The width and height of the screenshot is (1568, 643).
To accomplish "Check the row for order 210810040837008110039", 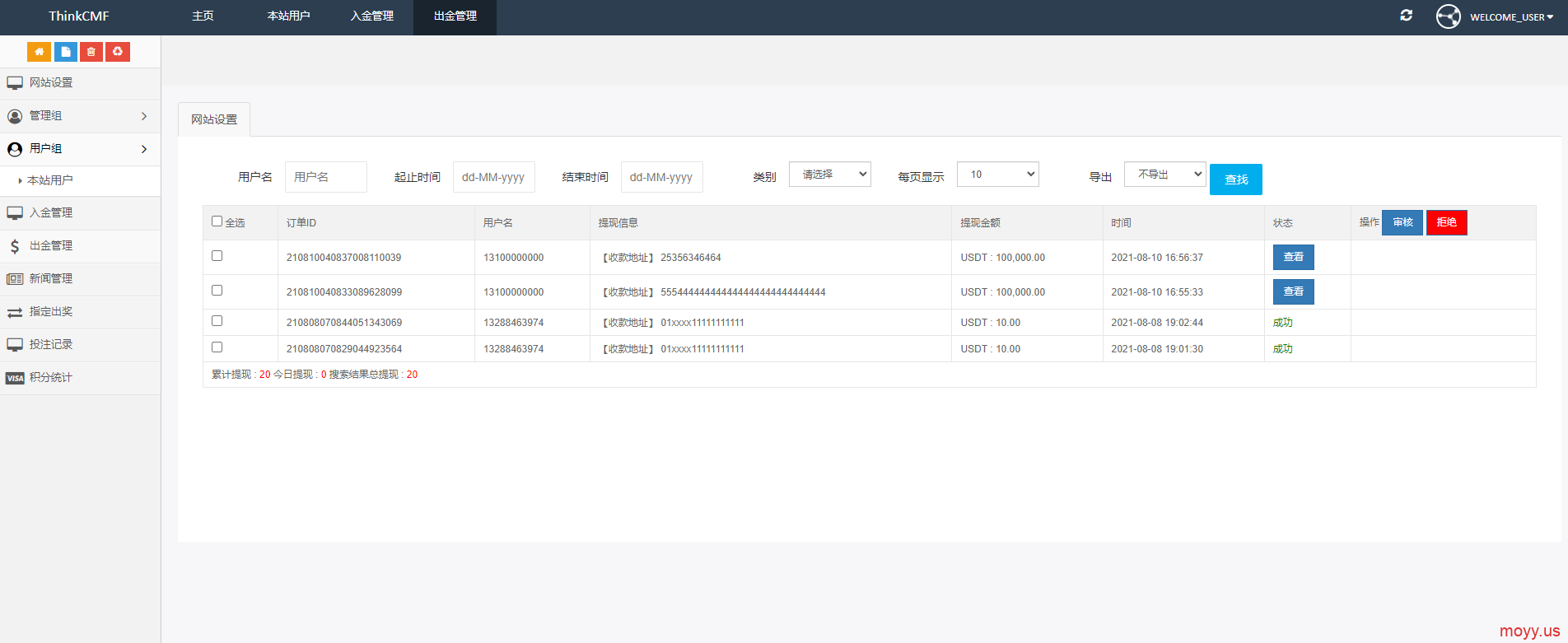I will coord(217,256).
